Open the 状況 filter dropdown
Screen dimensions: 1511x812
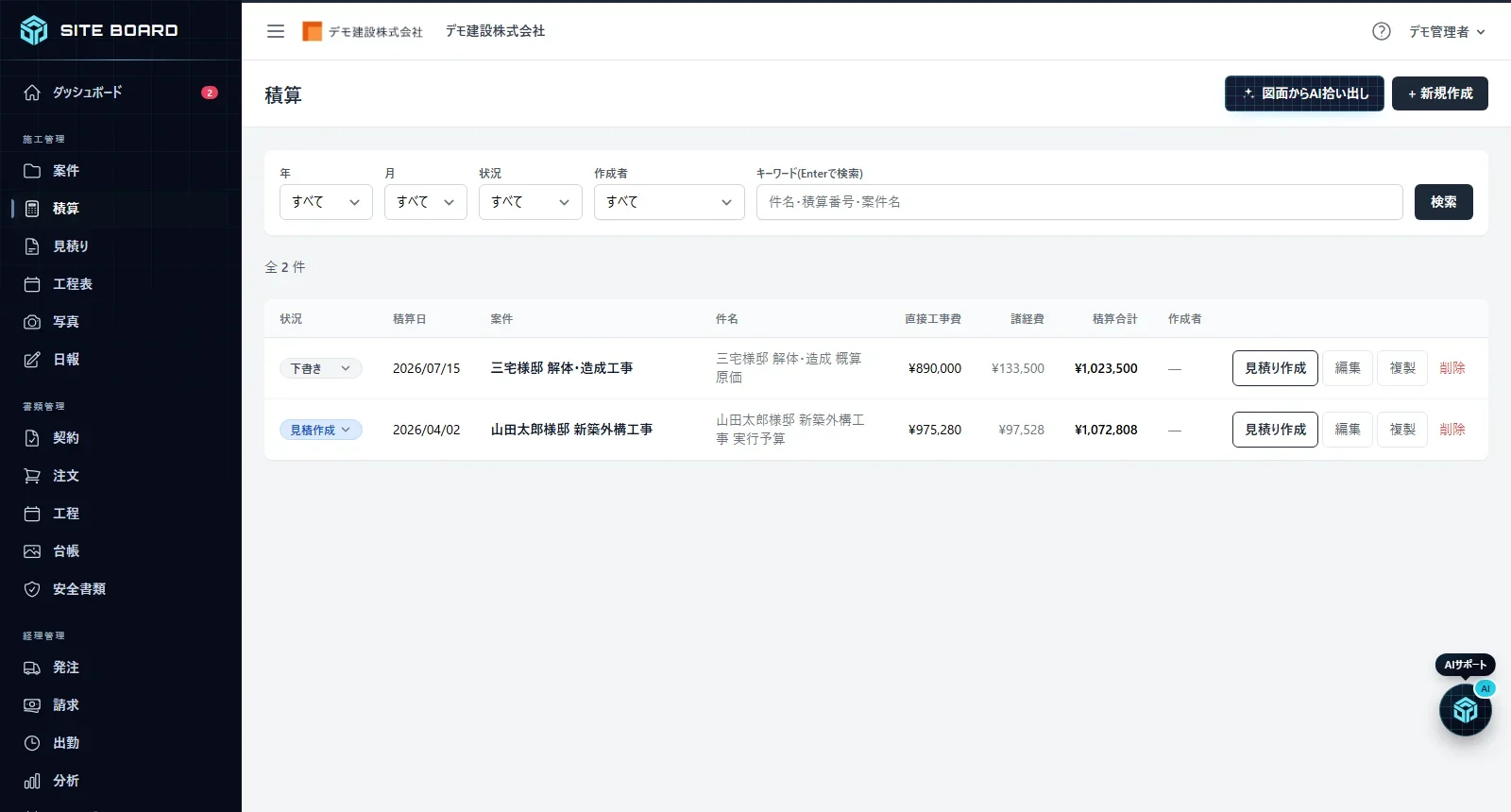pos(531,202)
